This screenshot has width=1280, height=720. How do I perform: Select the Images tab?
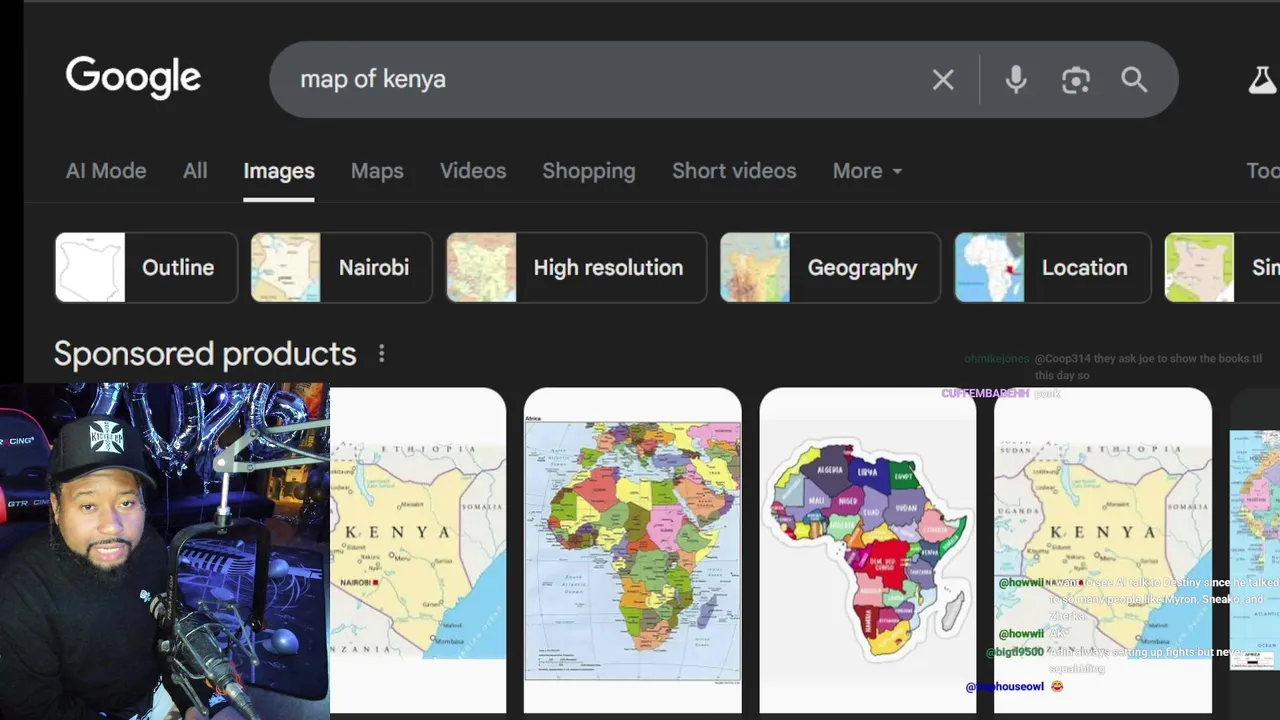click(x=279, y=171)
